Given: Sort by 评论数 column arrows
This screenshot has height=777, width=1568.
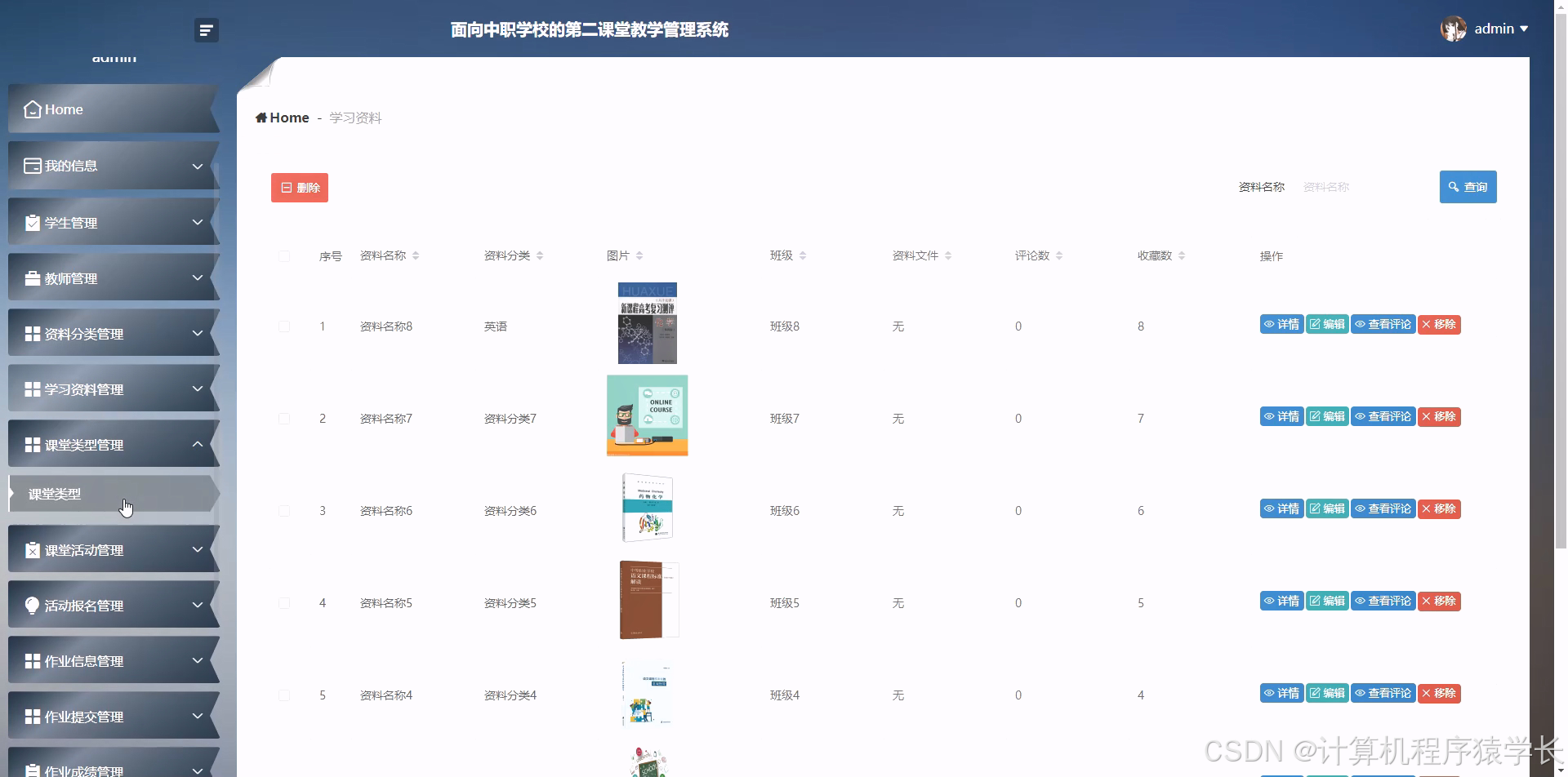Looking at the screenshot, I should tap(1059, 255).
